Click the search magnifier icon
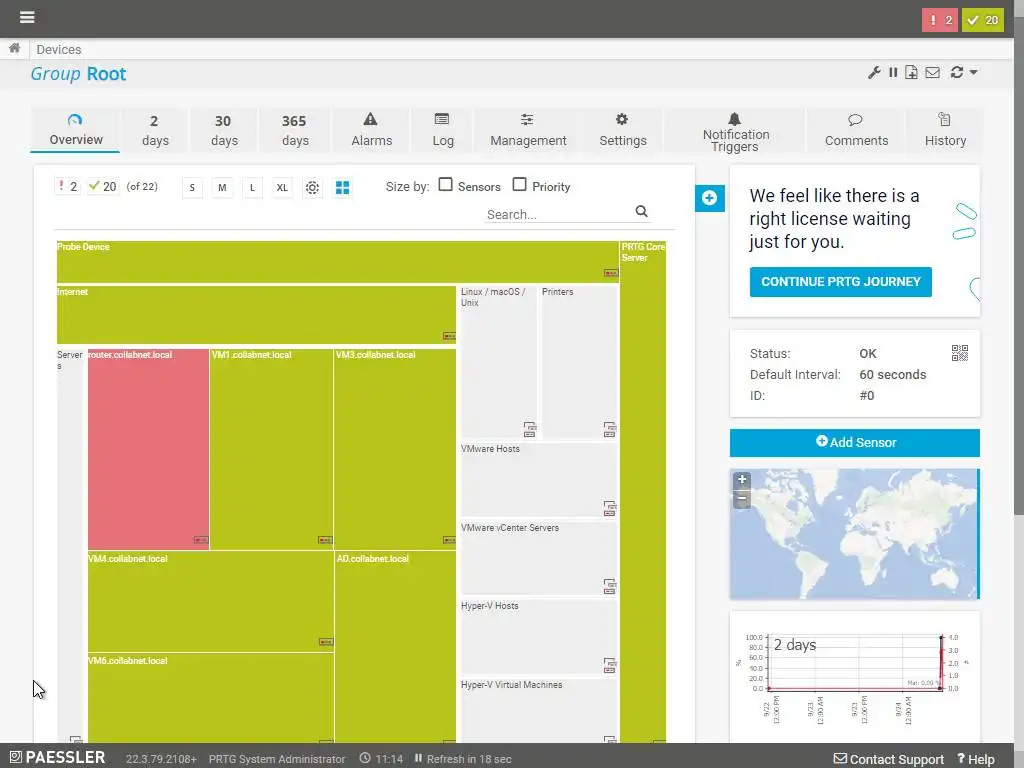The height and width of the screenshot is (768, 1024). [x=641, y=212]
